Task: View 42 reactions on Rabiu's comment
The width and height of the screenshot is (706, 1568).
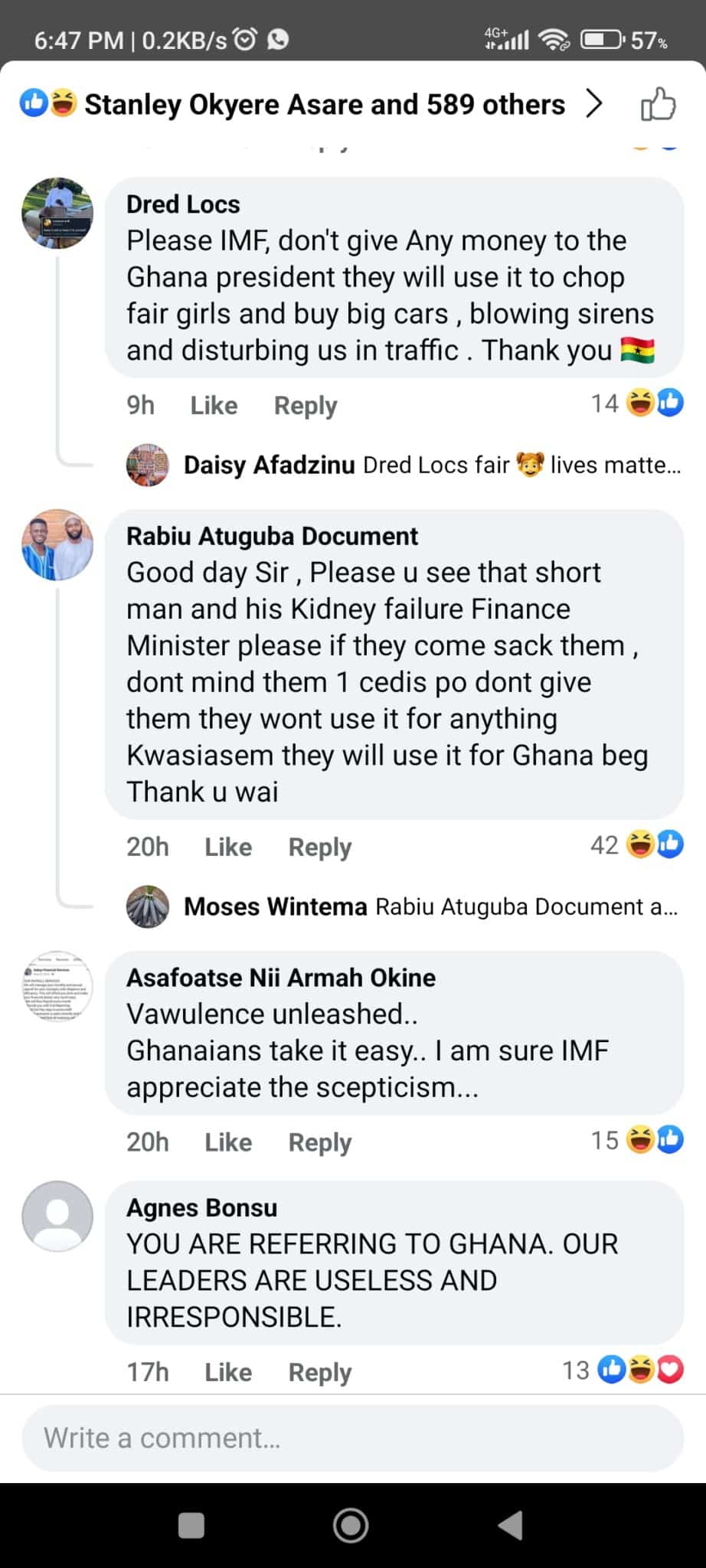Action: (x=636, y=844)
